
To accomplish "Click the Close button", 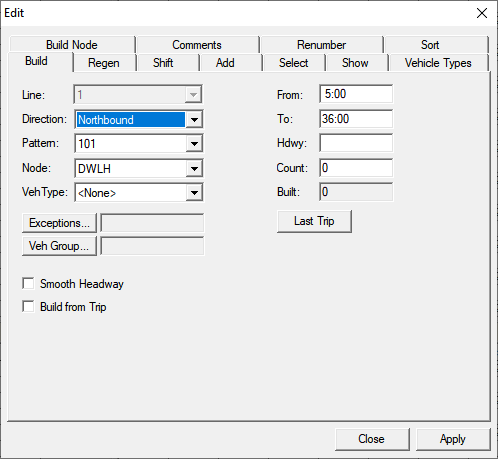I will point(372,439).
